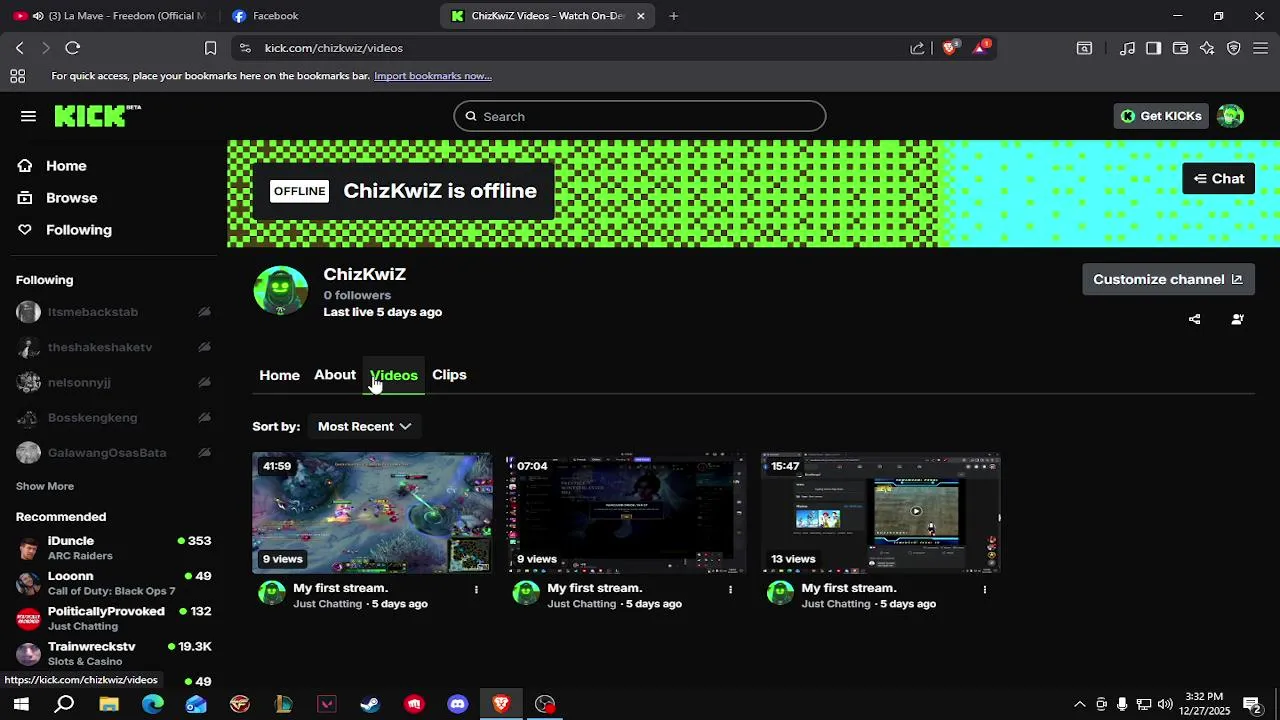Screen dimensions: 1280x720
Task: Select the Videos channel tab
Action: point(394,375)
